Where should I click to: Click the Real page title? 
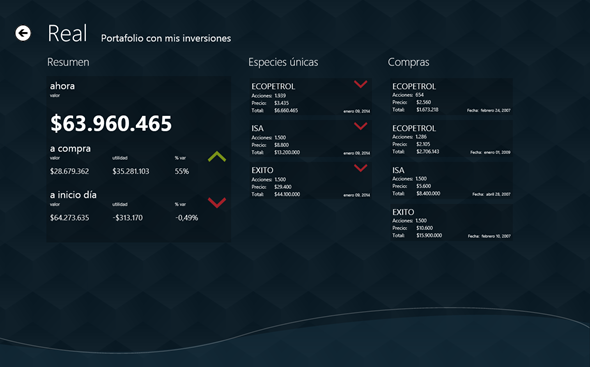pyautogui.click(x=67, y=33)
